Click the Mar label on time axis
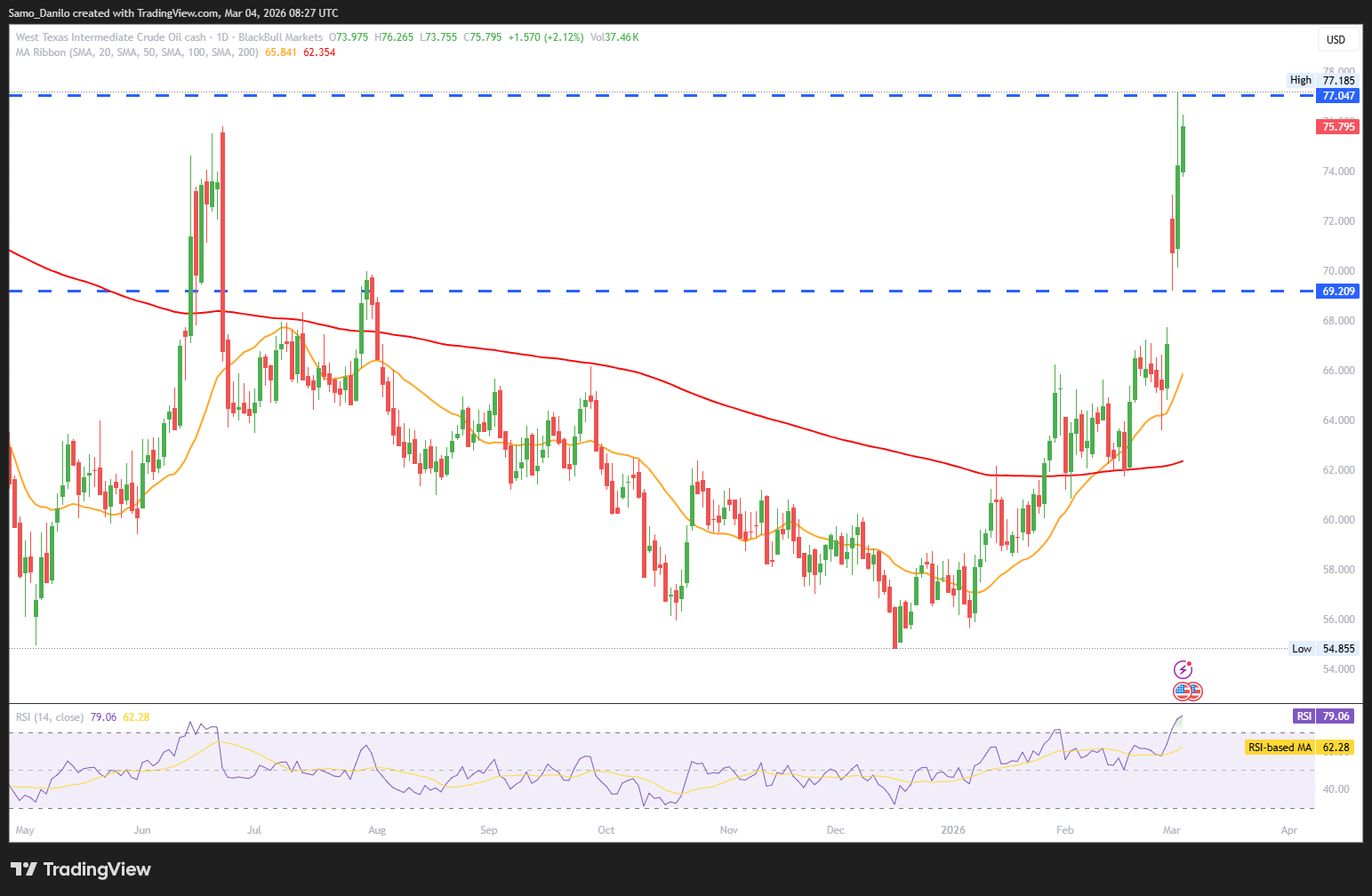The image size is (1372, 896). (x=1171, y=830)
